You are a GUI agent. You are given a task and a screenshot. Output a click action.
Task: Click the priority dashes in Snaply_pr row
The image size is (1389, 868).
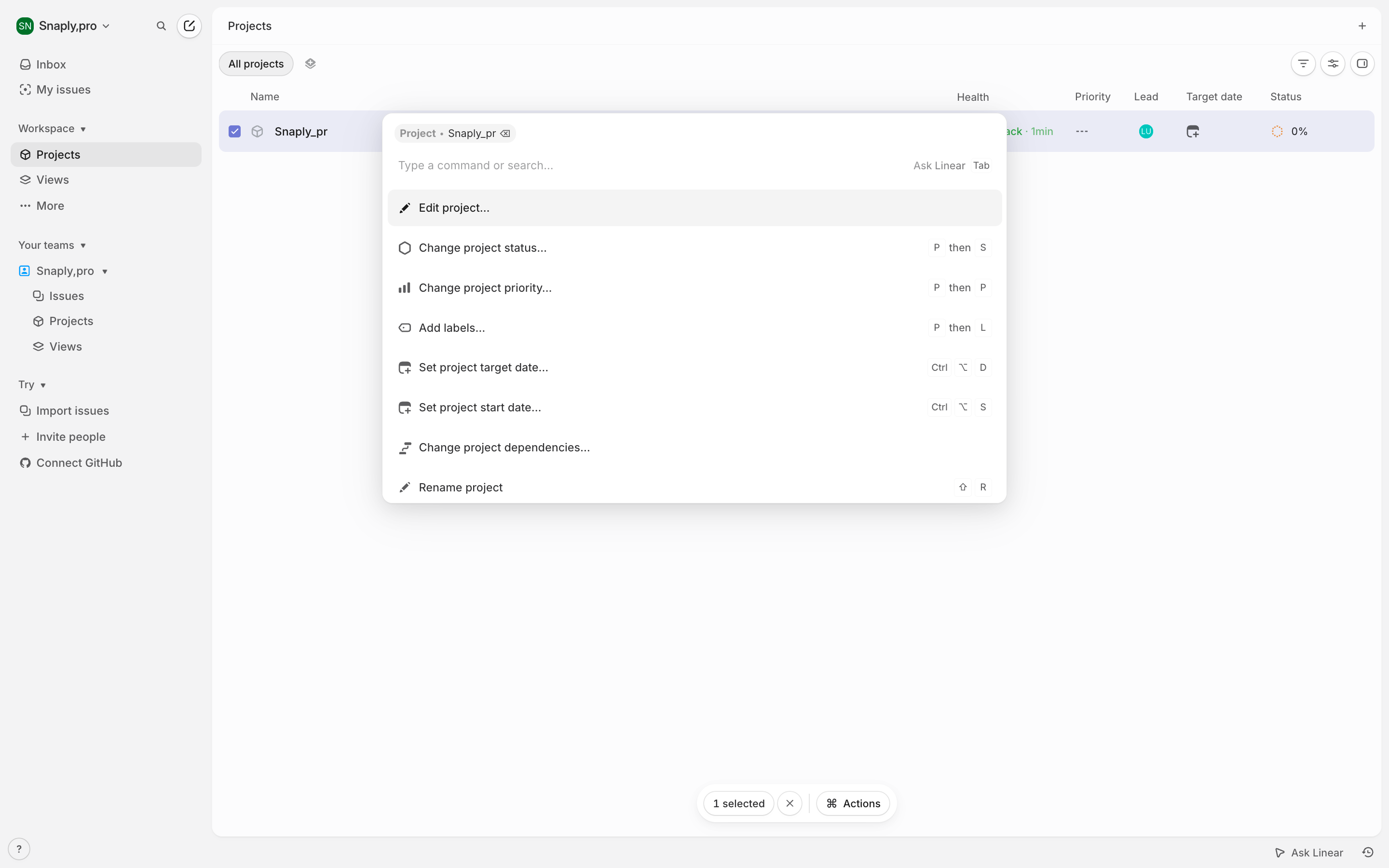(x=1082, y=132)
